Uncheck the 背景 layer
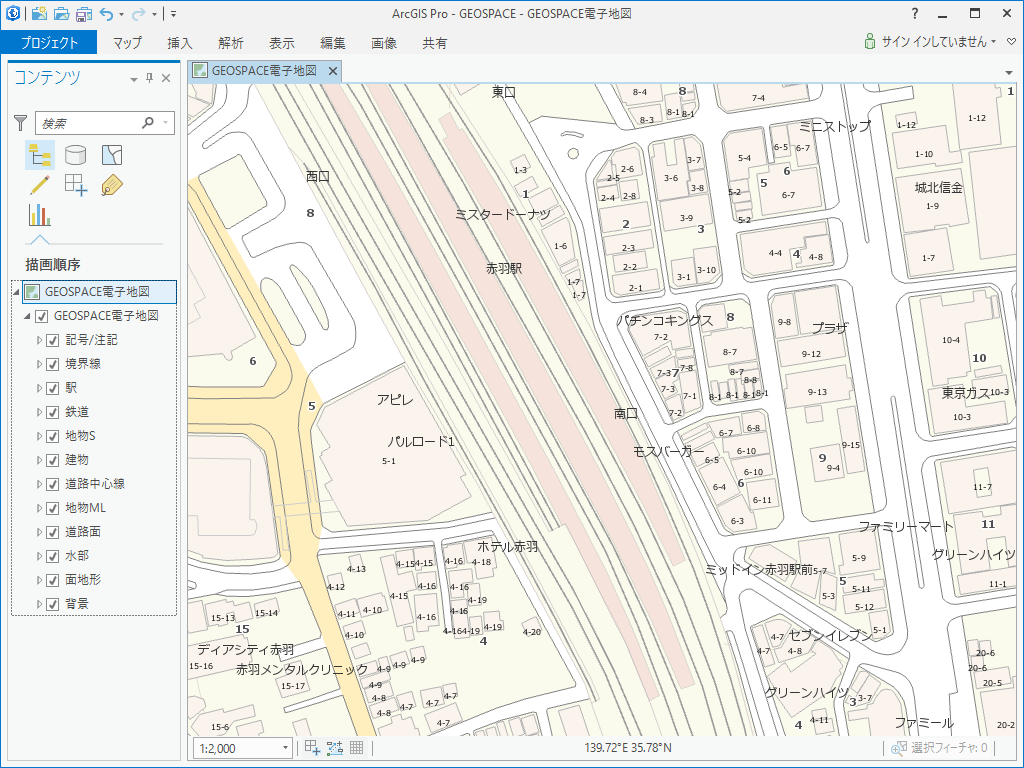Viewport: 1024px width, 768px height. click(x=53, y=605)
